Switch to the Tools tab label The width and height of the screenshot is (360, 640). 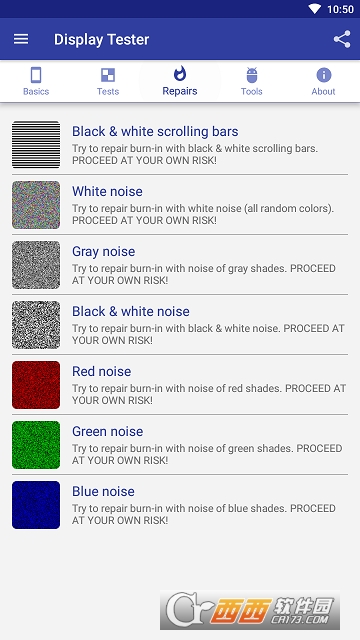[251, 91]
